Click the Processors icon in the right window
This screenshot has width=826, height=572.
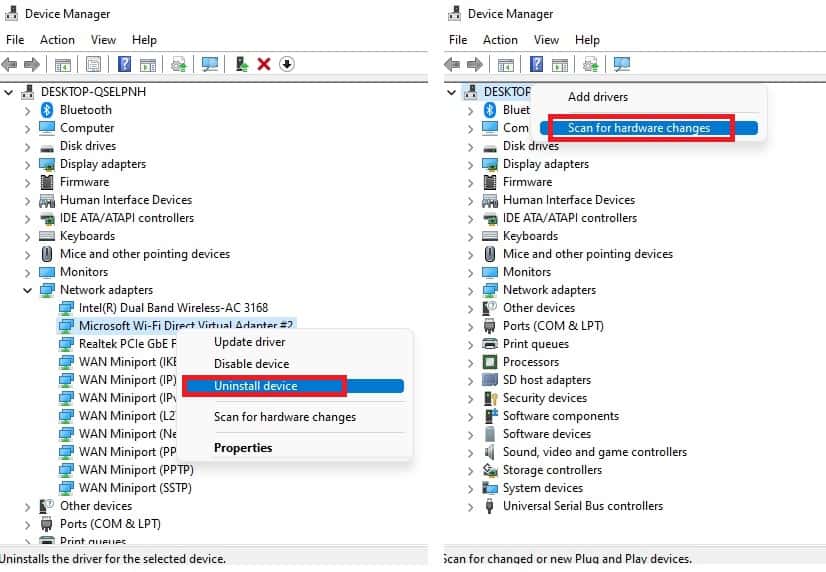(490, 362)
